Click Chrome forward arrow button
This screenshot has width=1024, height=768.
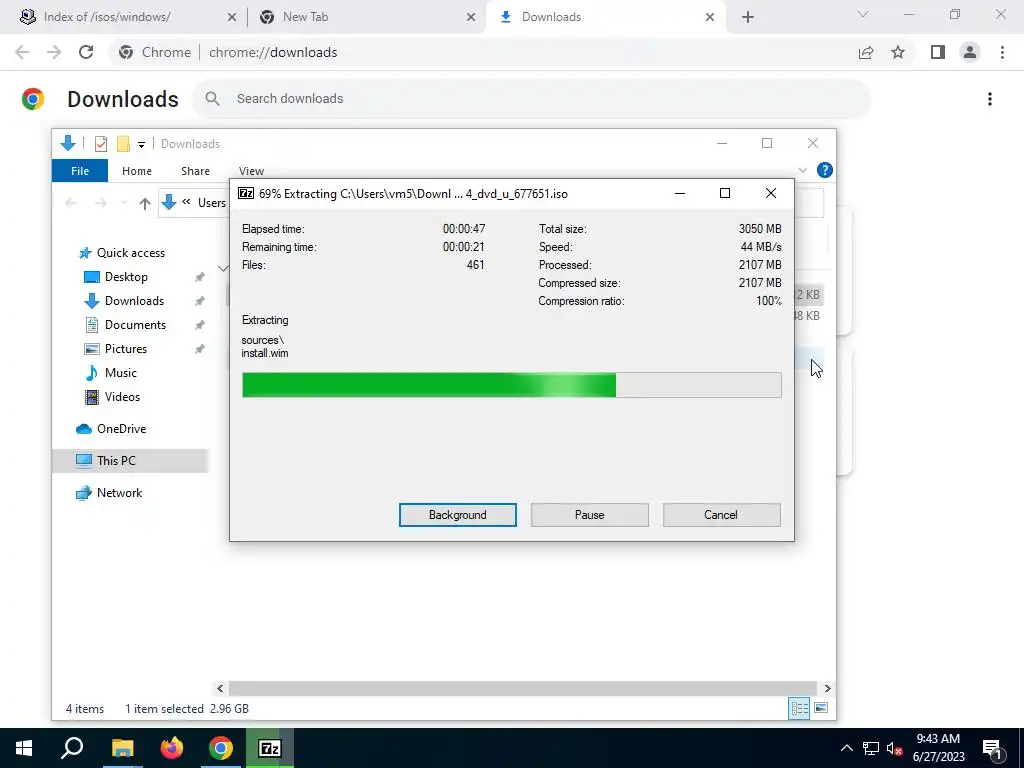(54, 52)
